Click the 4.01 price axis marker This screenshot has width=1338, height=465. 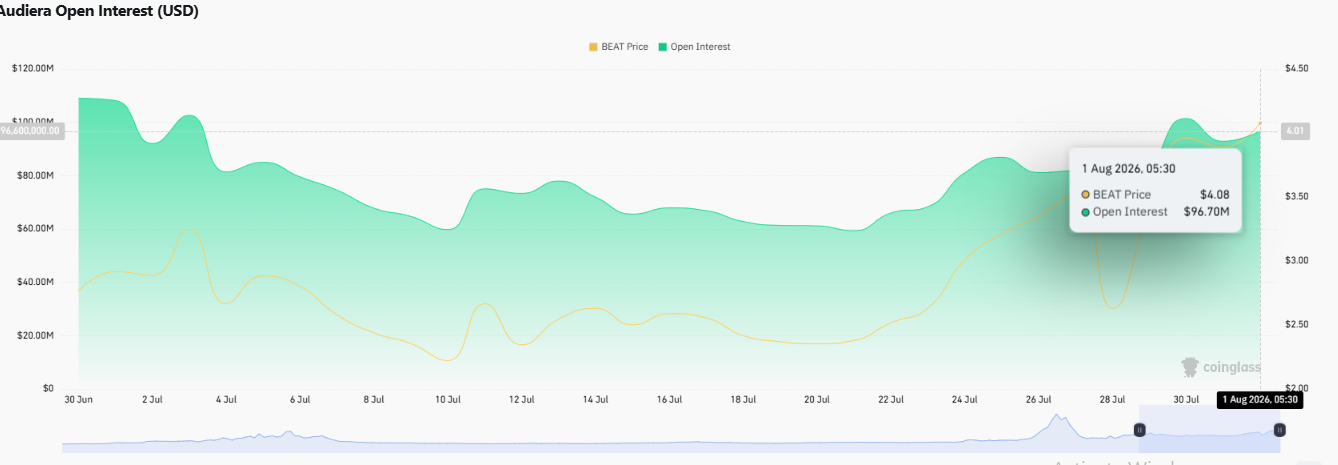(x=1295, y=130)
